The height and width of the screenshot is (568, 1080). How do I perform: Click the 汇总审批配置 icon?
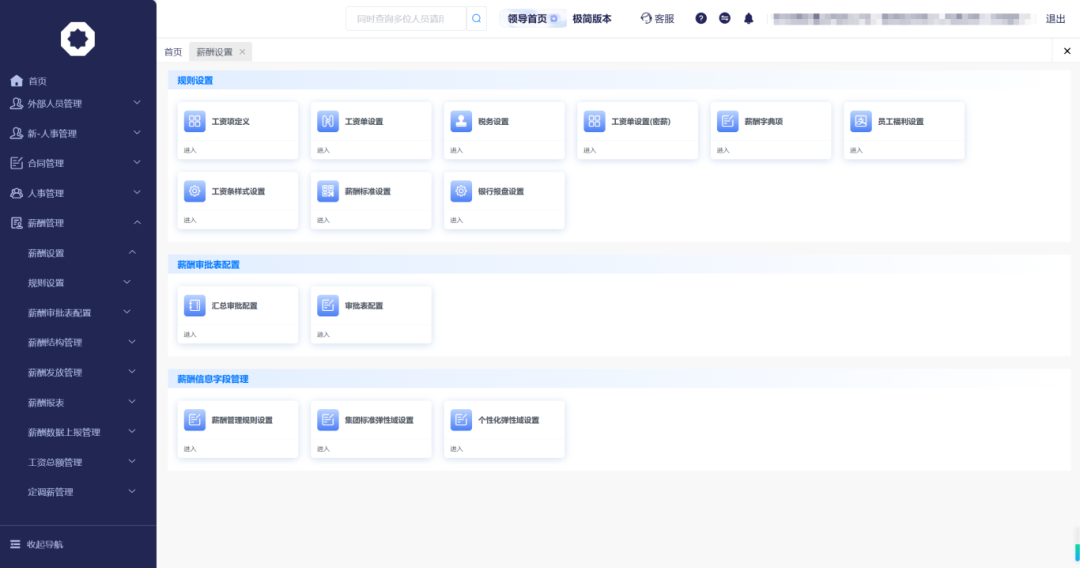(x=194, y=305)
